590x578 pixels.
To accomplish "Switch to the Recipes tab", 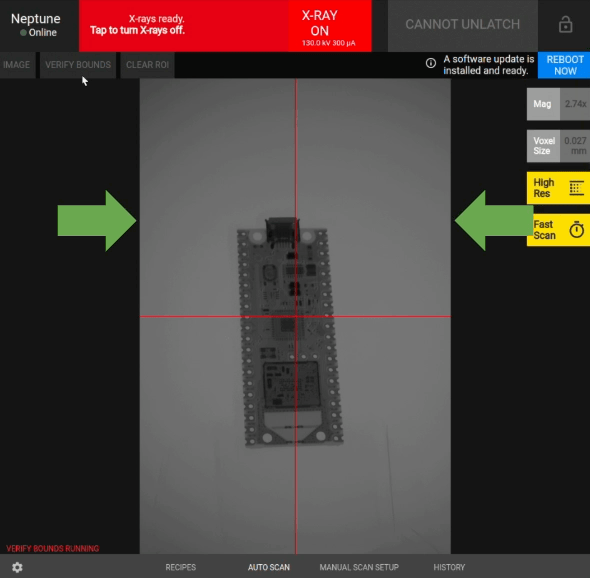I will [x=181, y=567].
